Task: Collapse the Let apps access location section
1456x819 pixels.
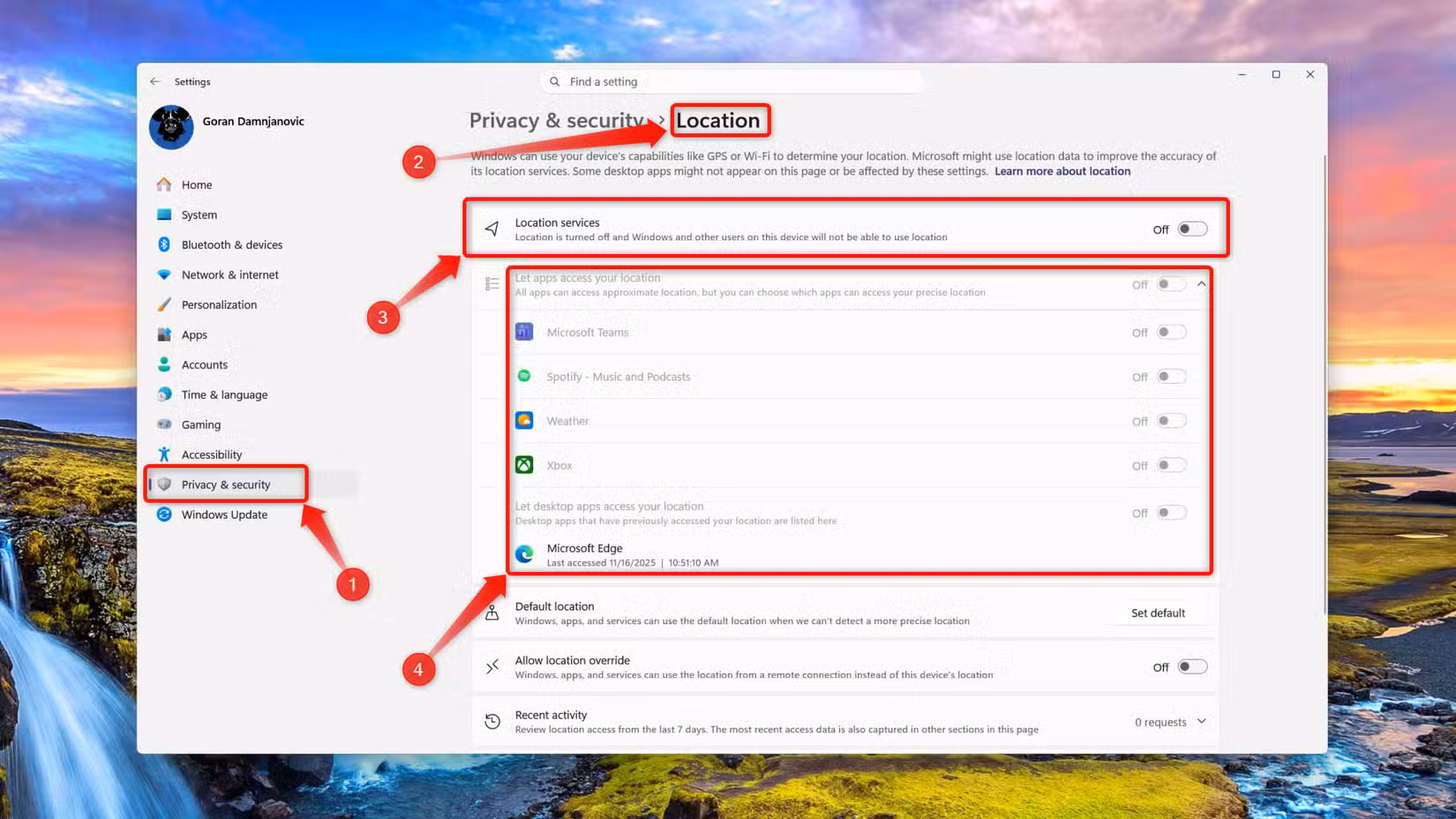Action: point(1201,284)
